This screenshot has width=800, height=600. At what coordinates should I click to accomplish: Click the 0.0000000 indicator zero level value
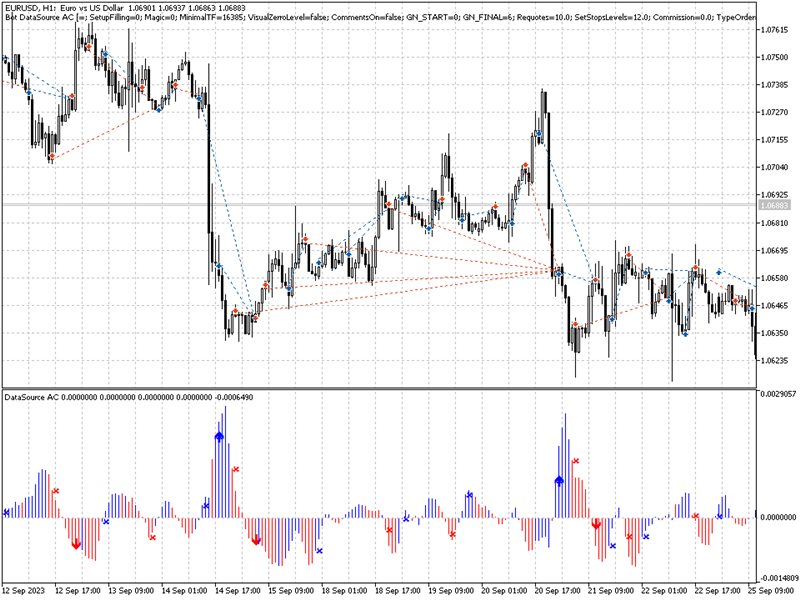pyautogui.click(x=778, y=517)
